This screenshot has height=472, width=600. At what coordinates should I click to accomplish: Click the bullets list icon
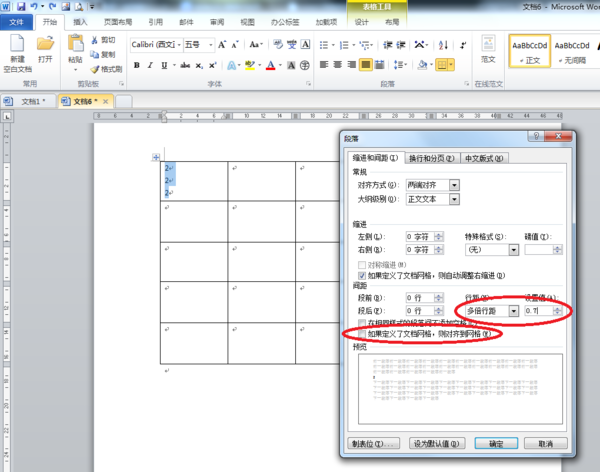[324, 46]
